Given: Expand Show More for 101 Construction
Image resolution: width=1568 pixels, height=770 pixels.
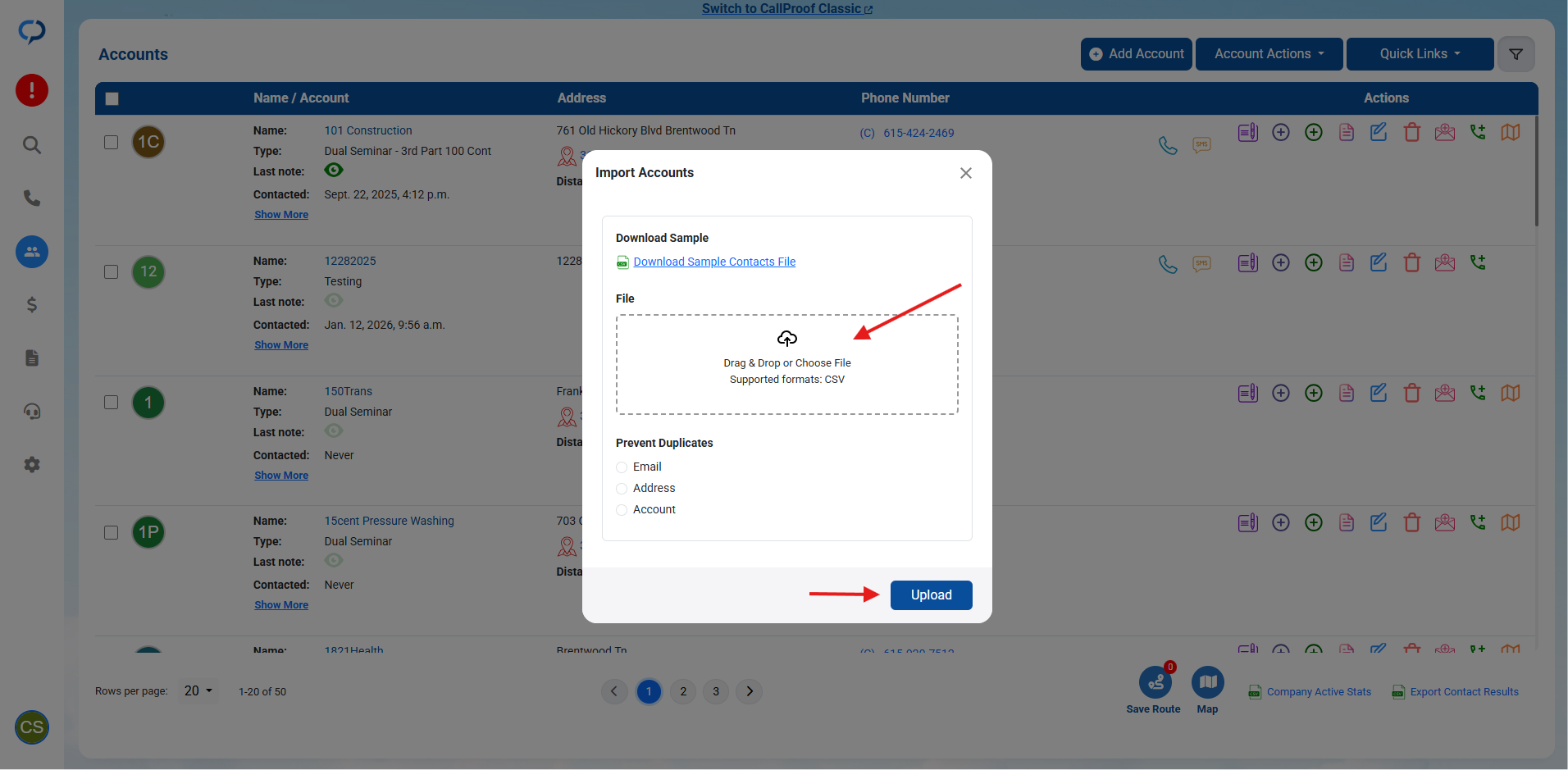Looking at the screenshot, I should [x=281, y=215].
